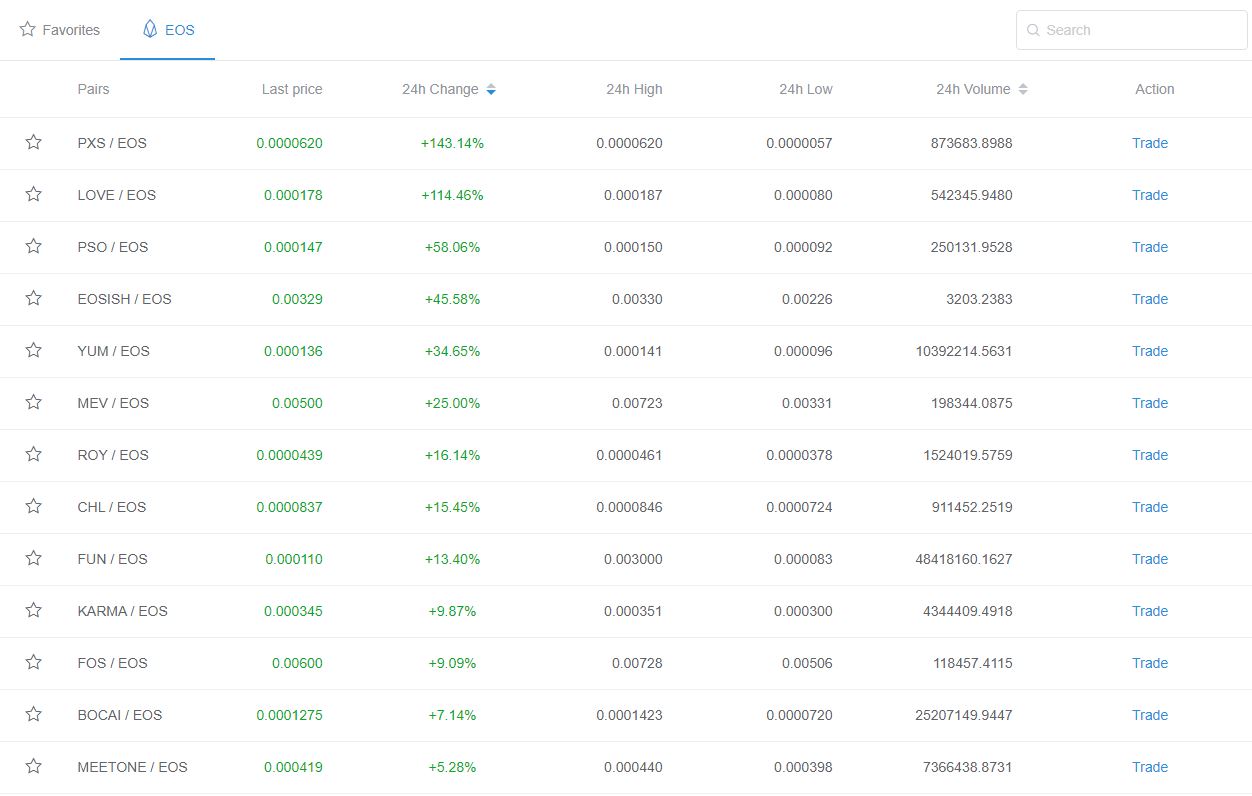Click the search magnifier icon
Viewport: 1252px width, 796px height.
click(1033, 30)
